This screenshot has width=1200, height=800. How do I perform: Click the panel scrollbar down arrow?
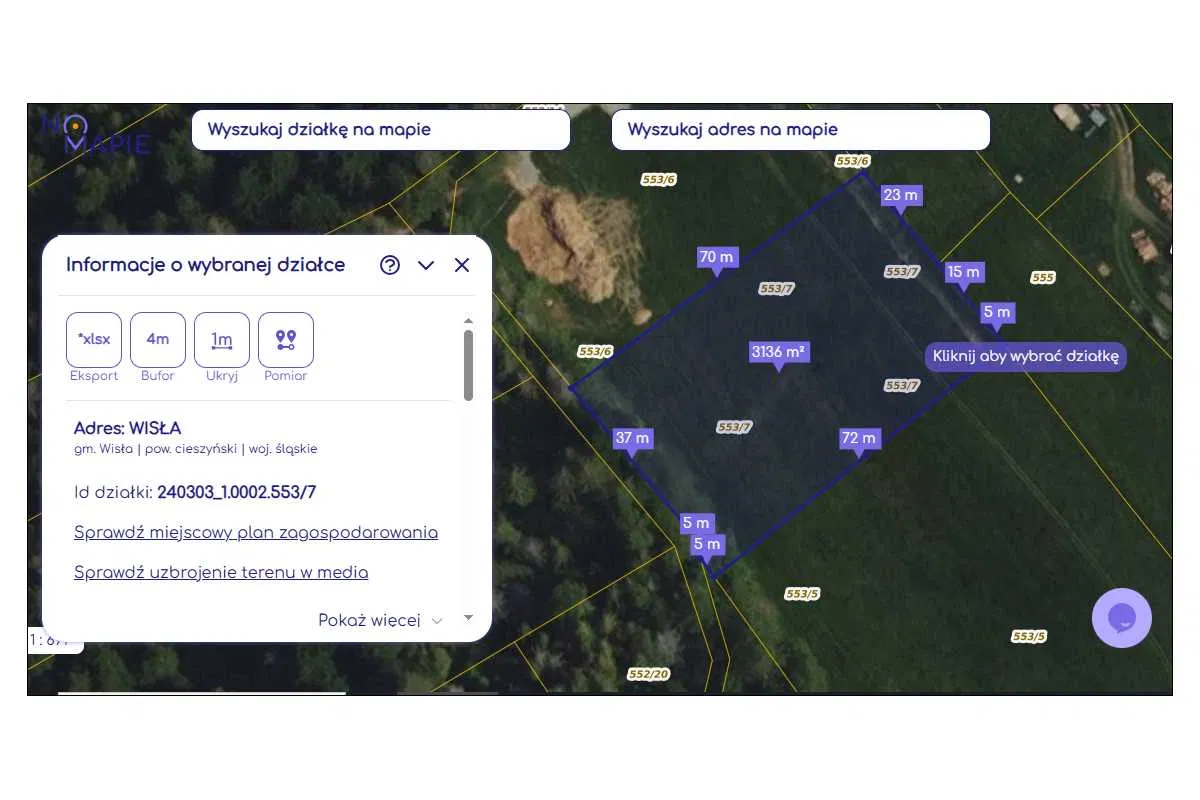coord(468,618)
